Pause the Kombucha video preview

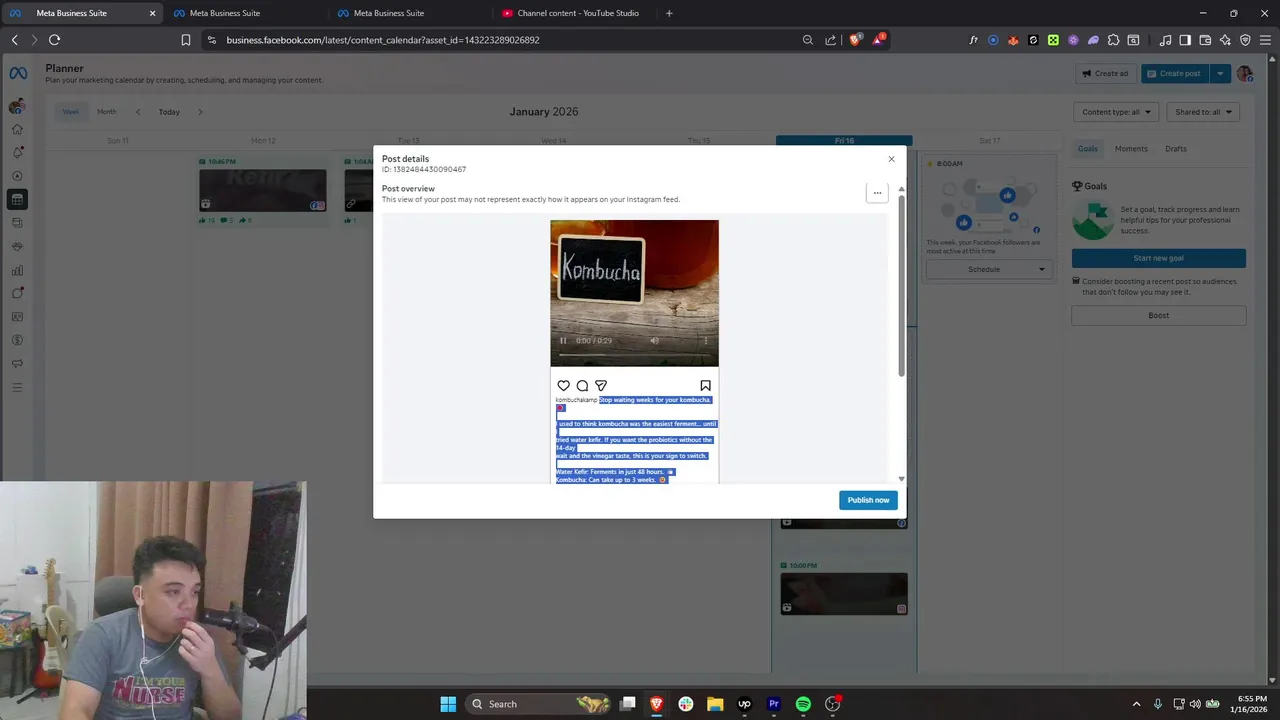pos(563,341)
